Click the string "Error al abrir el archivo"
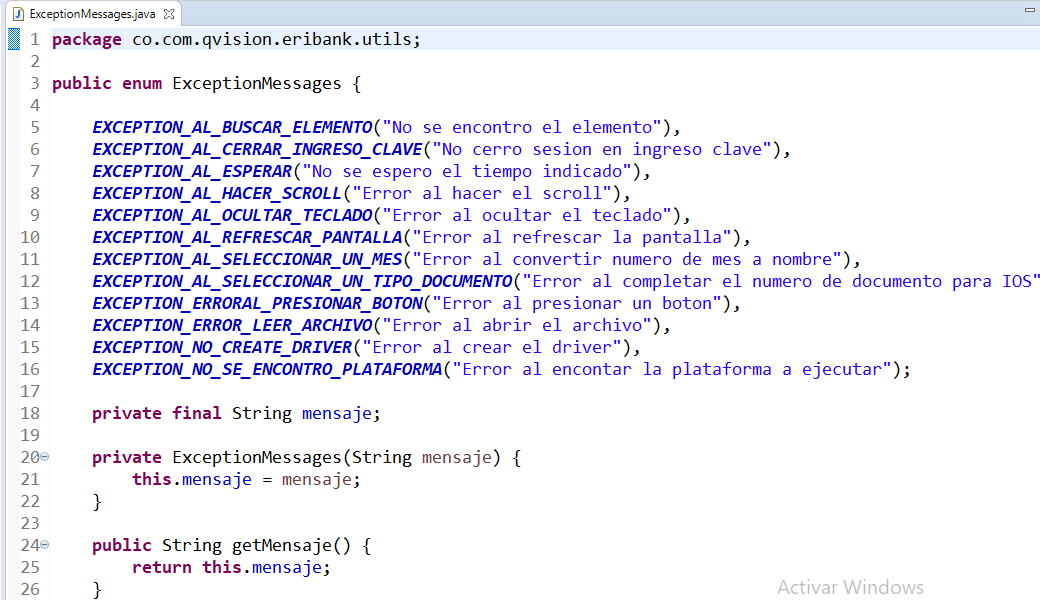The height and width of the screenshot is (600, 1040). click(x=520, y=325)
